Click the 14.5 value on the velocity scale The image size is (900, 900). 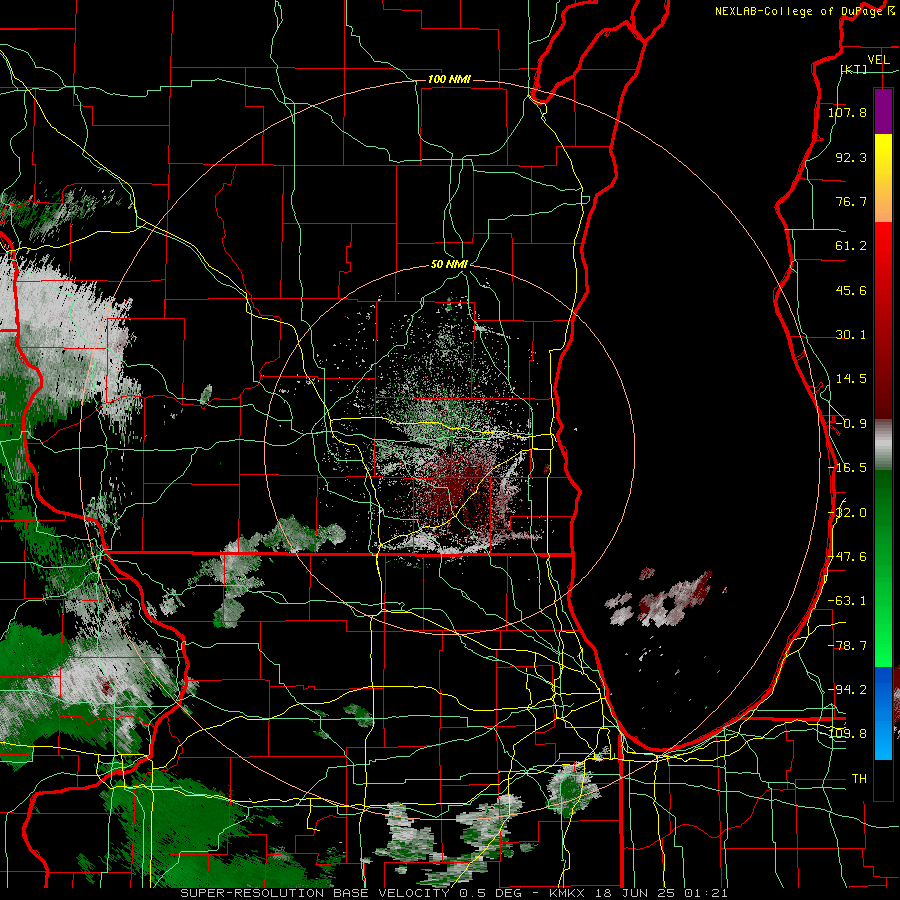point(851,379)
